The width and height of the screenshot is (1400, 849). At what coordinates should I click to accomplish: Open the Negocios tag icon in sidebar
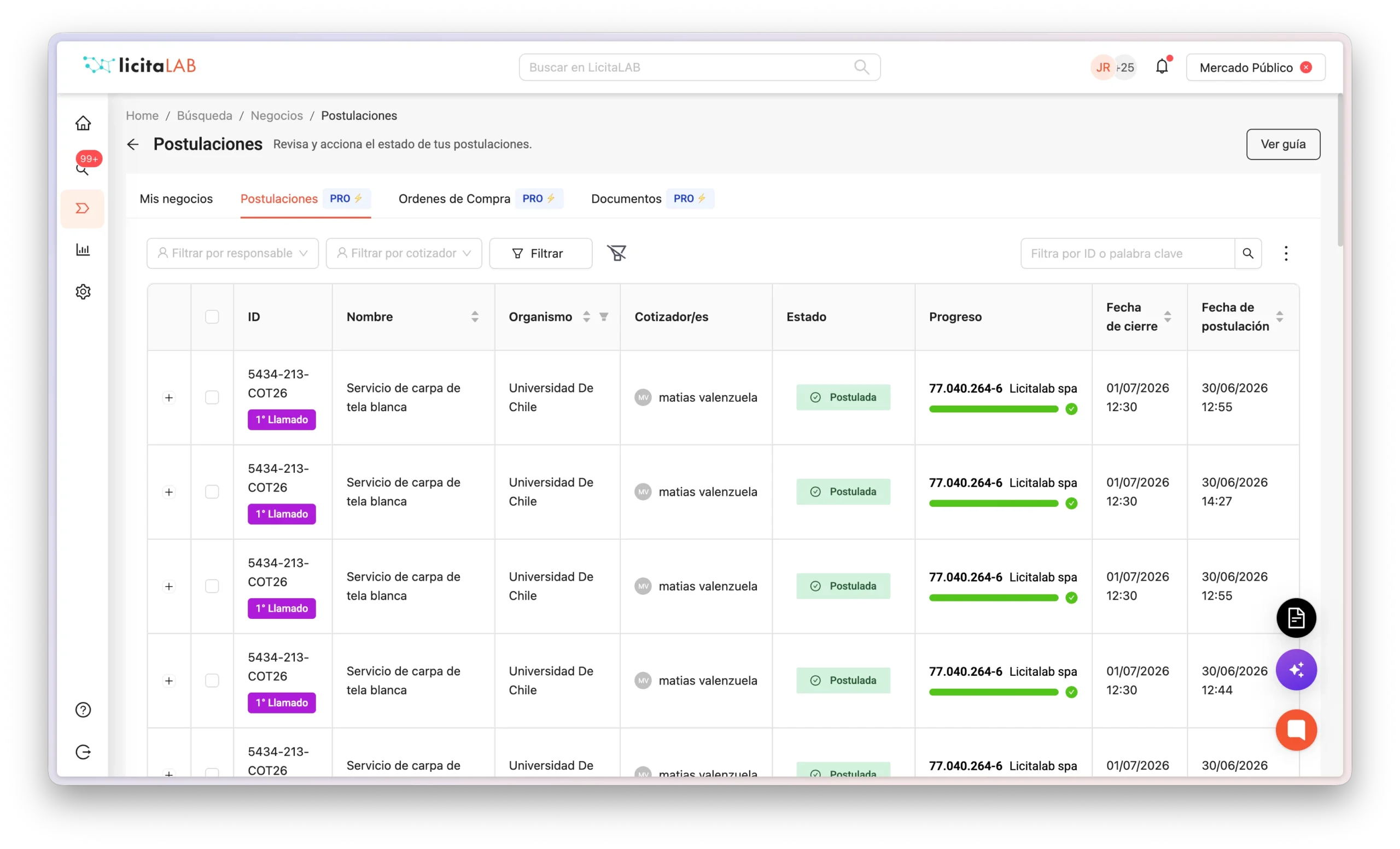(x=83, y=208)
